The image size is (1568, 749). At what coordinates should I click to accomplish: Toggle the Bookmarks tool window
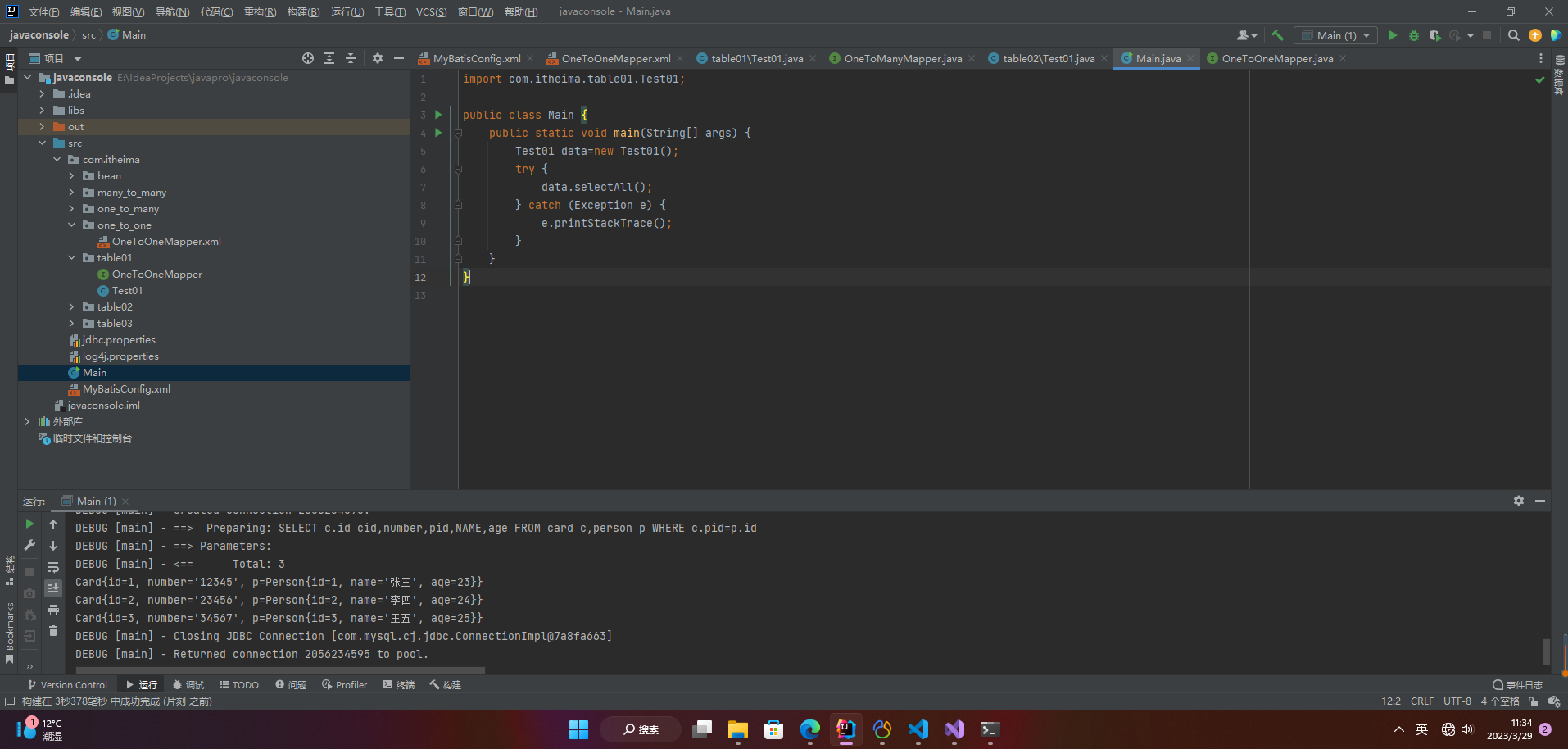click(10, 633)
